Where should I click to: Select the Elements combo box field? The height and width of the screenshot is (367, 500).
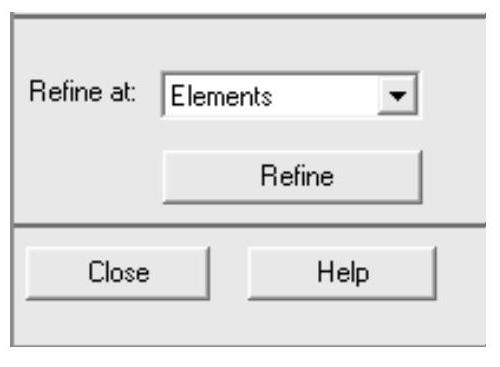[289, 95]
